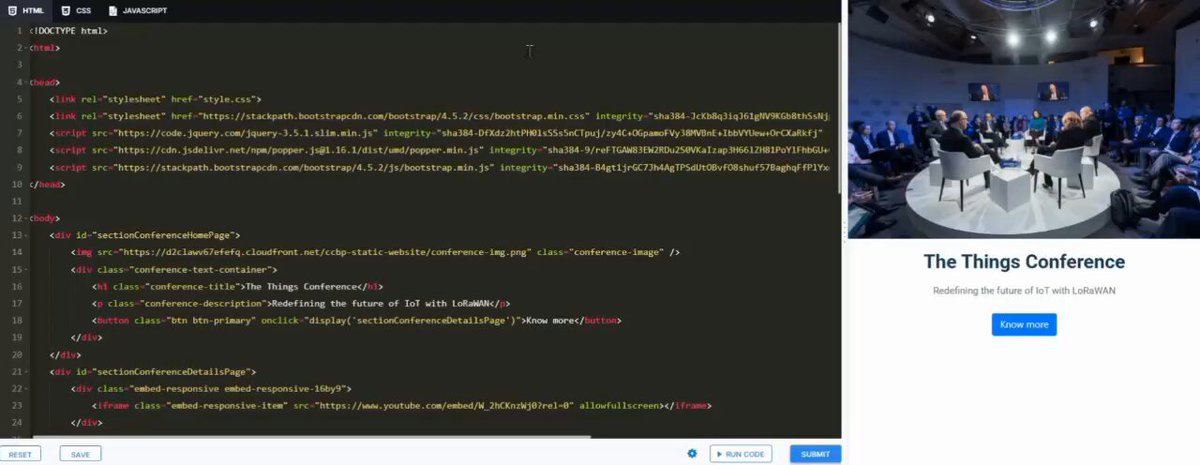1200x465 pixels.
Task: Click the opening body tag line
Action: click(44, 218)
